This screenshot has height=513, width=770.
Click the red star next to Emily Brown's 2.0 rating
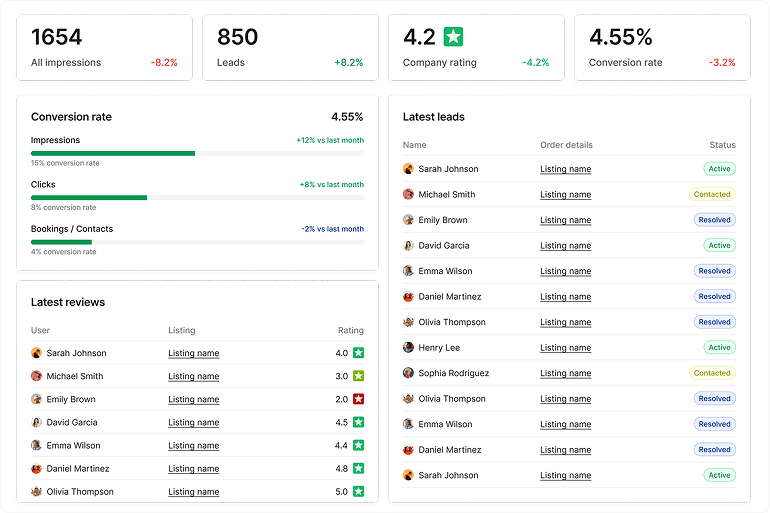pos(358,399)
